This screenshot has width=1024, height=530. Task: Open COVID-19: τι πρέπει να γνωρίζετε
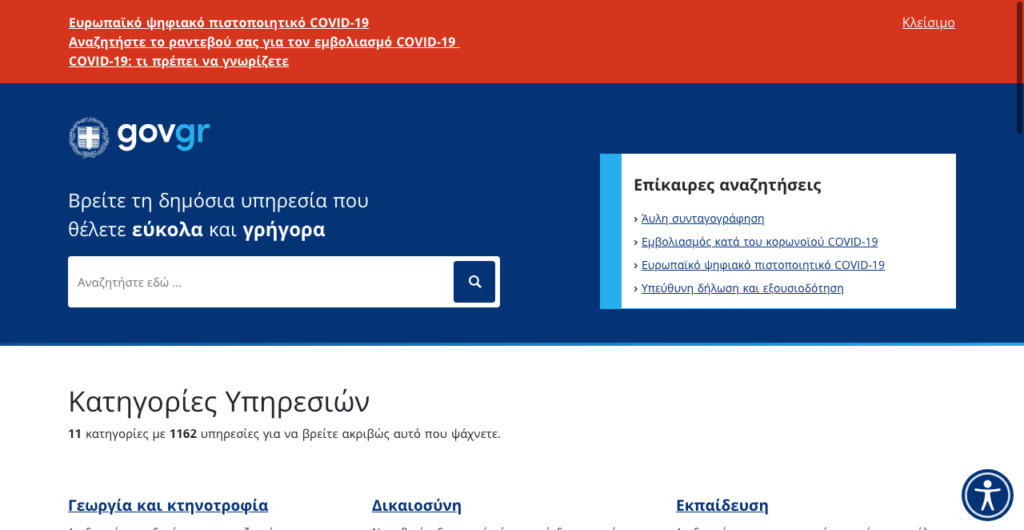178,60
